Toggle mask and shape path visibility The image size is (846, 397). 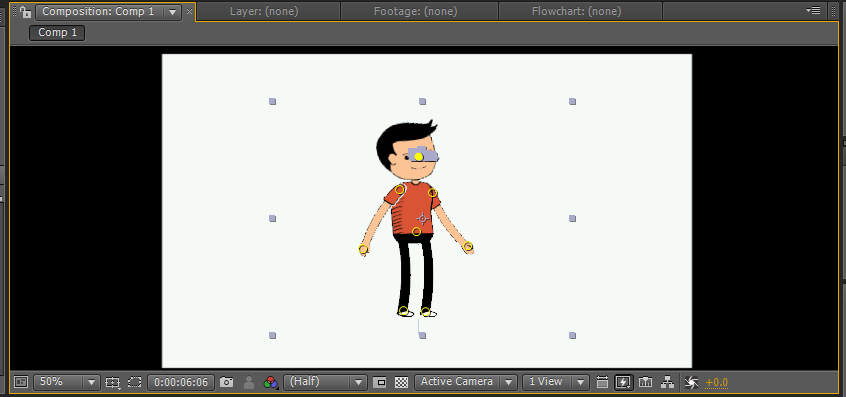pos(134,382)
